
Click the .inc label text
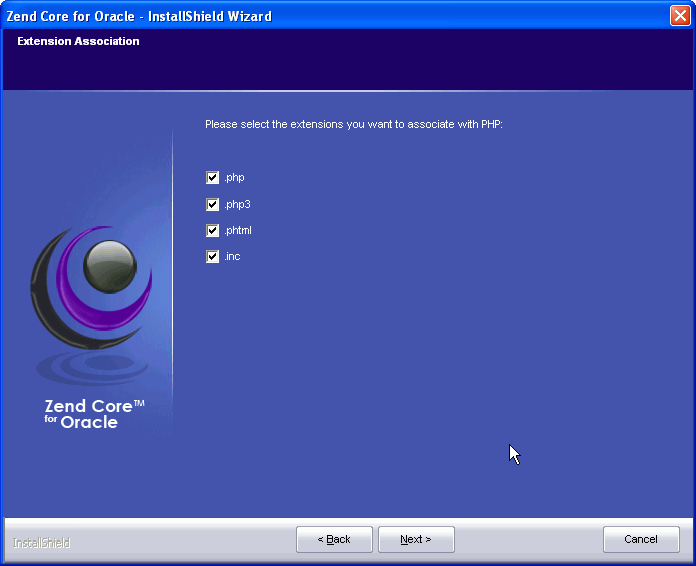[x=232, y=256]
